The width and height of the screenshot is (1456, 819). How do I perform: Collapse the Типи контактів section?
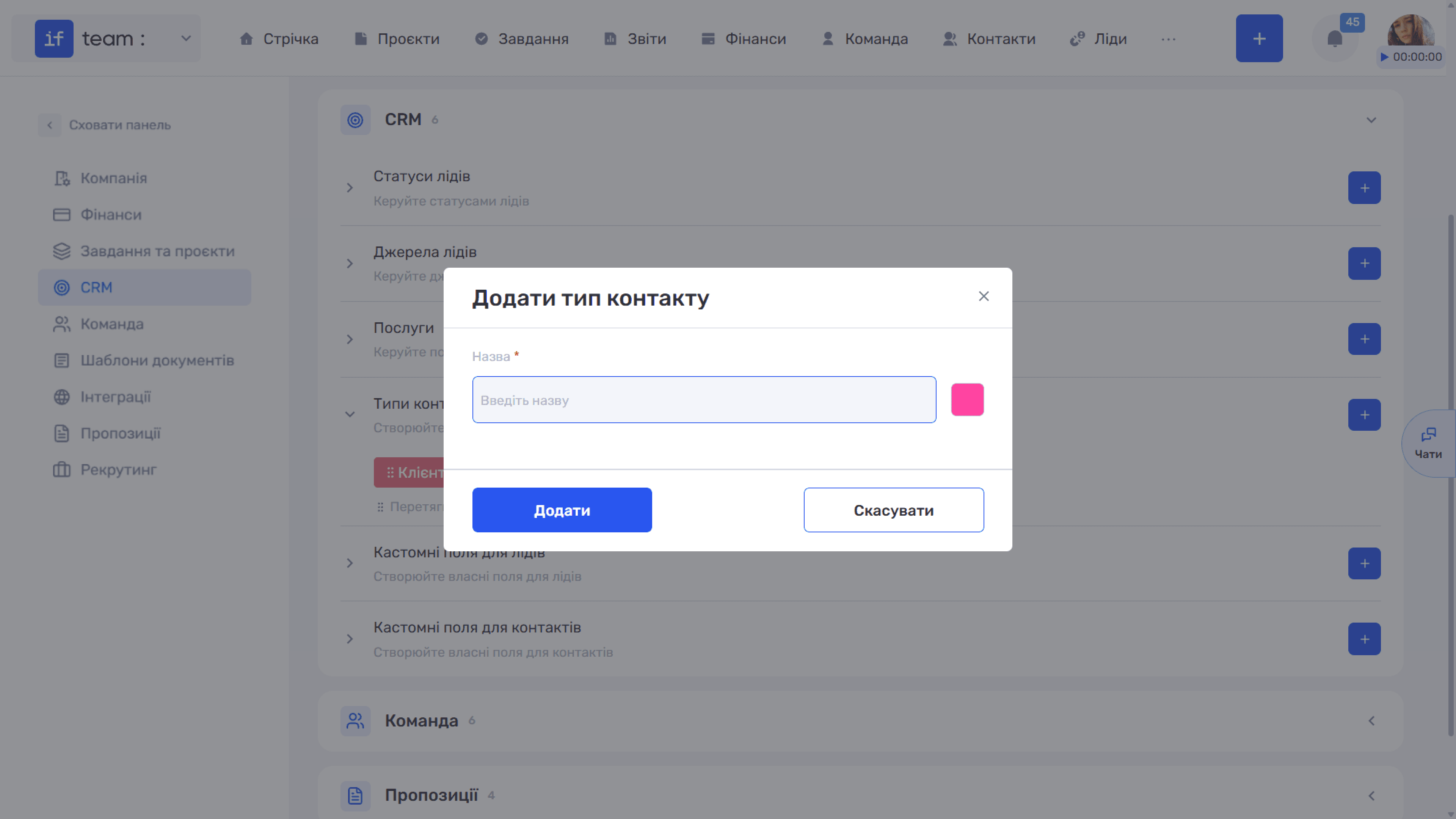point(350,414)
